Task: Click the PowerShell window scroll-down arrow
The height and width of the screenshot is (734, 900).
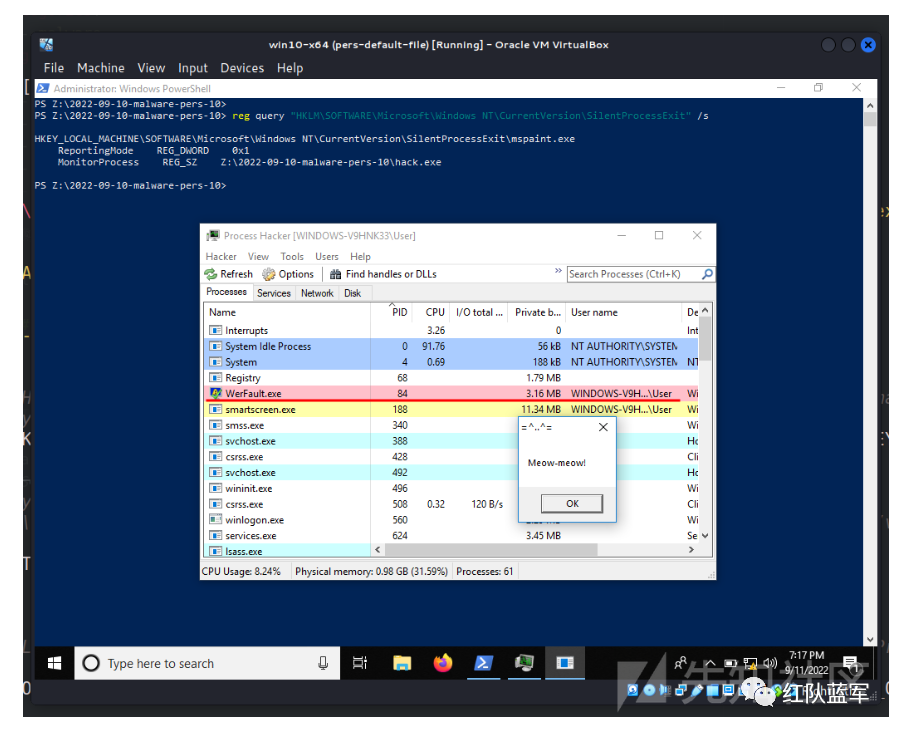Action: click(870, 639)
